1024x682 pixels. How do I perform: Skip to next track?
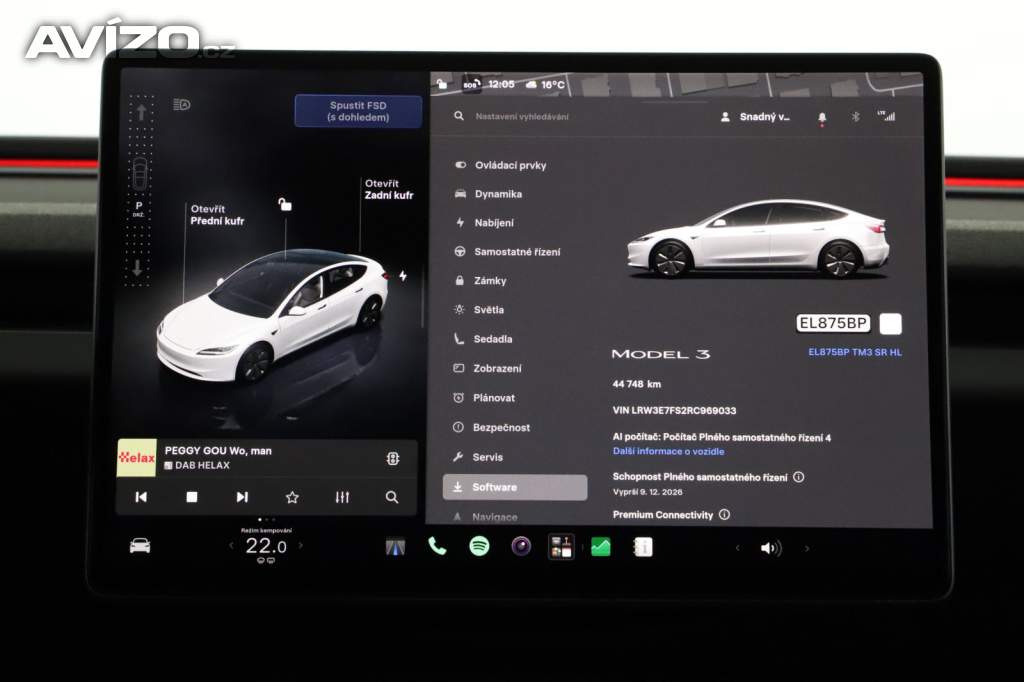pyautogui.click(x=242, y=497)
